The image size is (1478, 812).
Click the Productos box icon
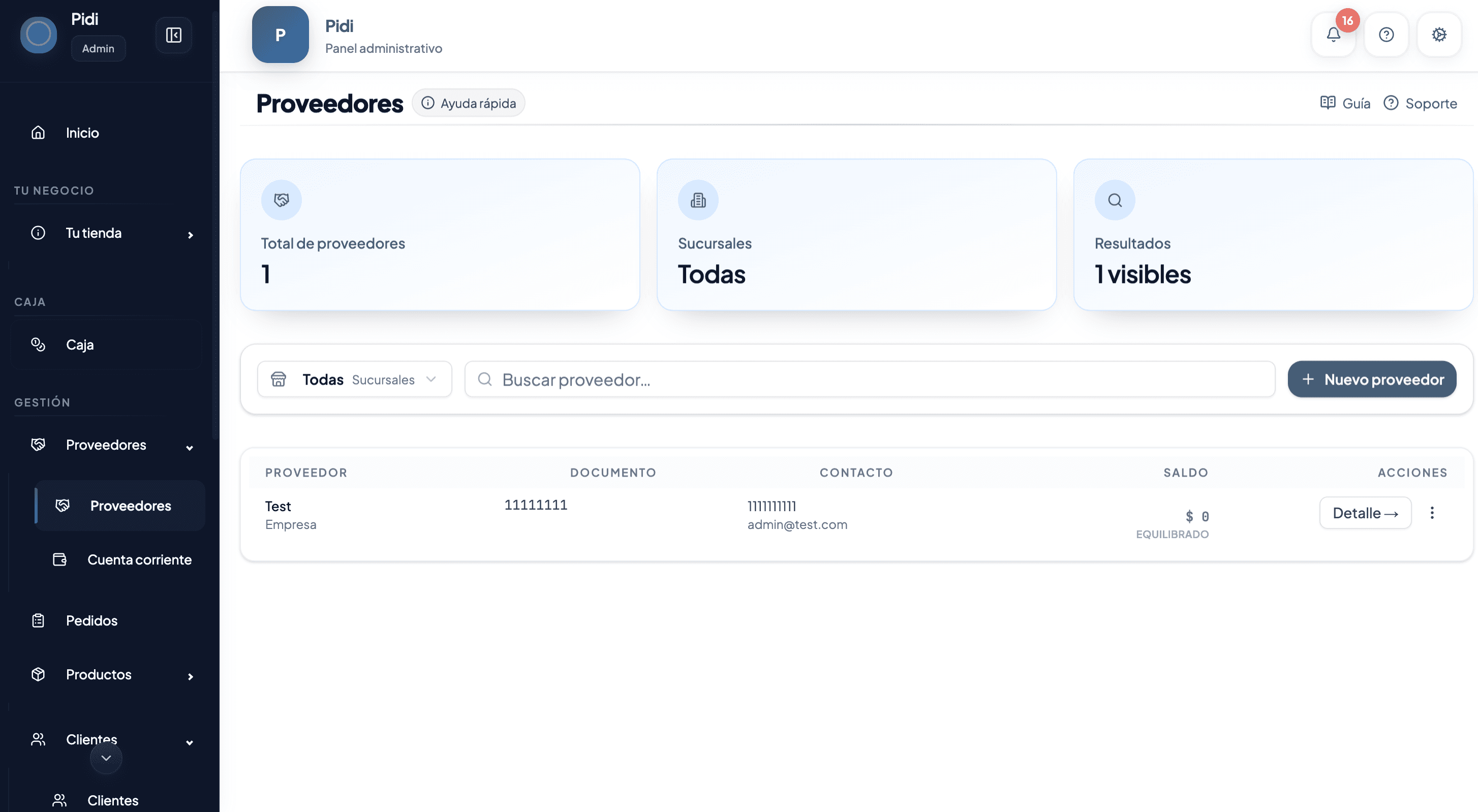37,674
